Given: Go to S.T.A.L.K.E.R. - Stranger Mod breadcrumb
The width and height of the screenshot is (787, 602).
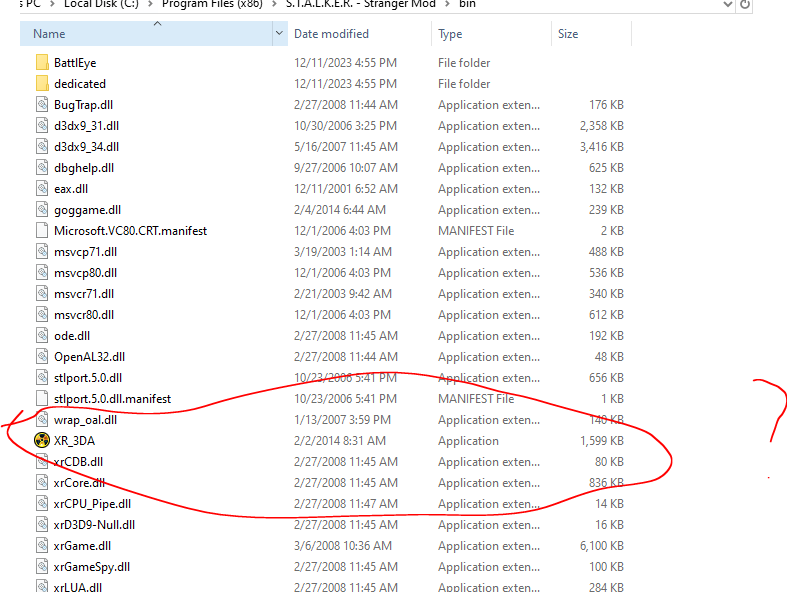Looking at the screenshot, I should tap(360, 4).
